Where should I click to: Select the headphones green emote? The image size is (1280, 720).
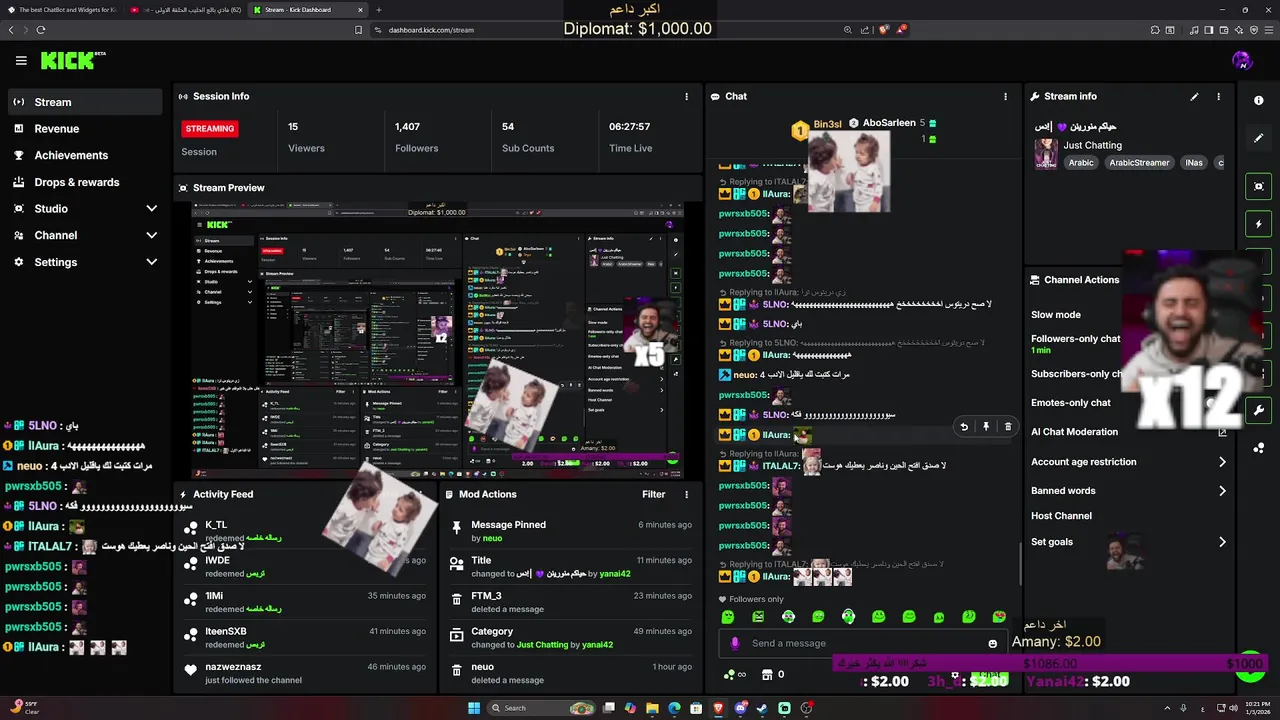pos(849,618)
